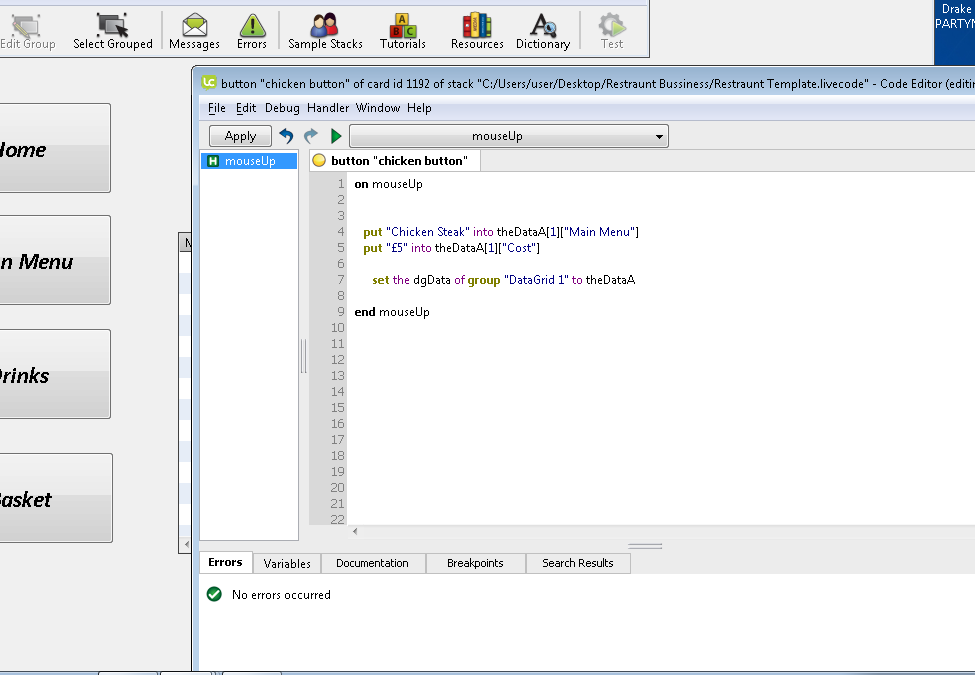Open the File menu
975x675 pixels.
[217, 108]
